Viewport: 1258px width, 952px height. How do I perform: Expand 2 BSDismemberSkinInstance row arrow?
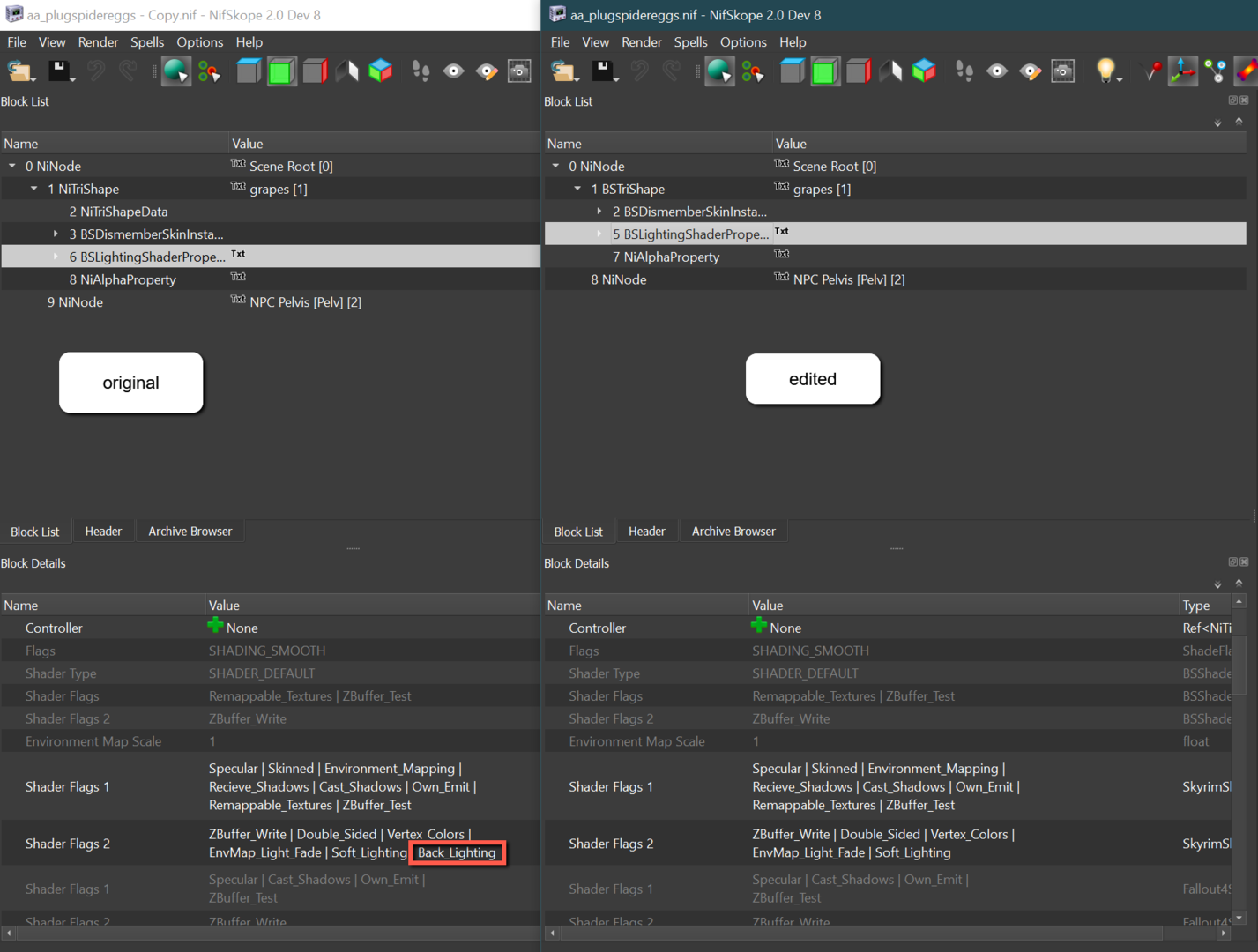point(599,212)
